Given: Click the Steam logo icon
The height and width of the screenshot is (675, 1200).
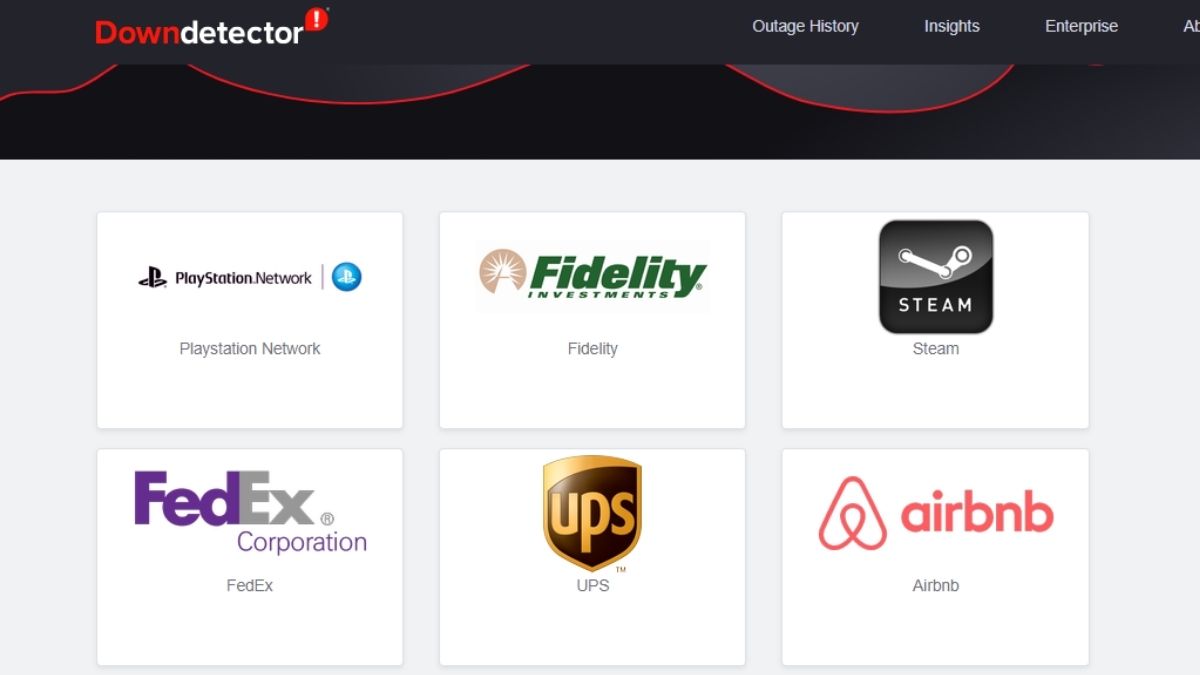Looking at the screenshot, I should click(x=935, y=277).
